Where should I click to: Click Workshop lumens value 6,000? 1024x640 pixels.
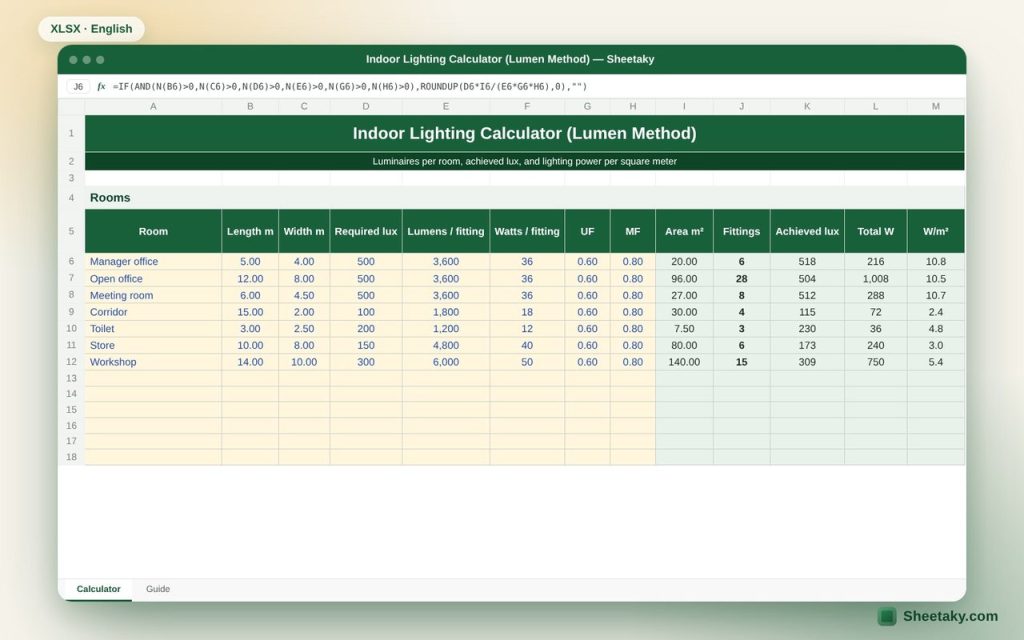(x=446, y=362)
